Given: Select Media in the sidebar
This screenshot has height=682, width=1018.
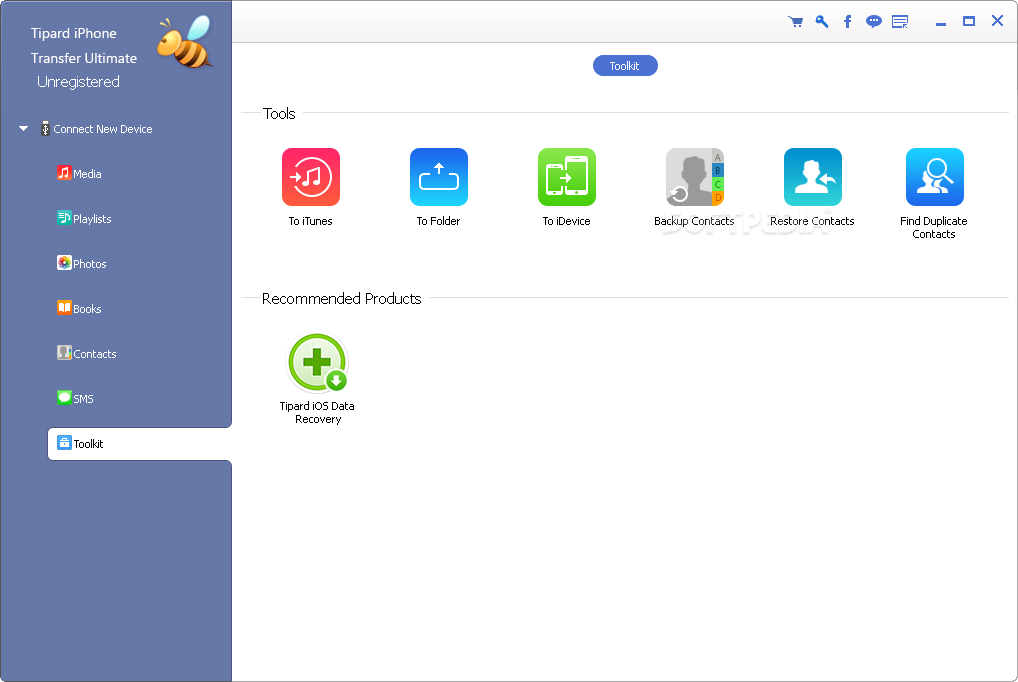Looking at the screenshot, I should click(79, 173).
